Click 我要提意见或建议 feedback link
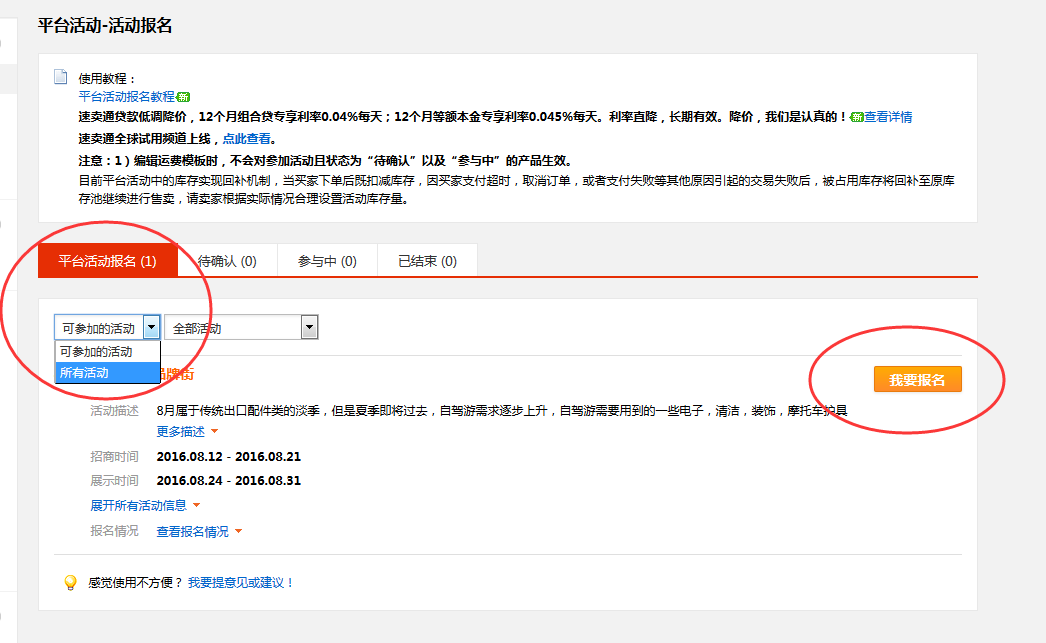The image size is (1046, 643). (x=241, y=582)
